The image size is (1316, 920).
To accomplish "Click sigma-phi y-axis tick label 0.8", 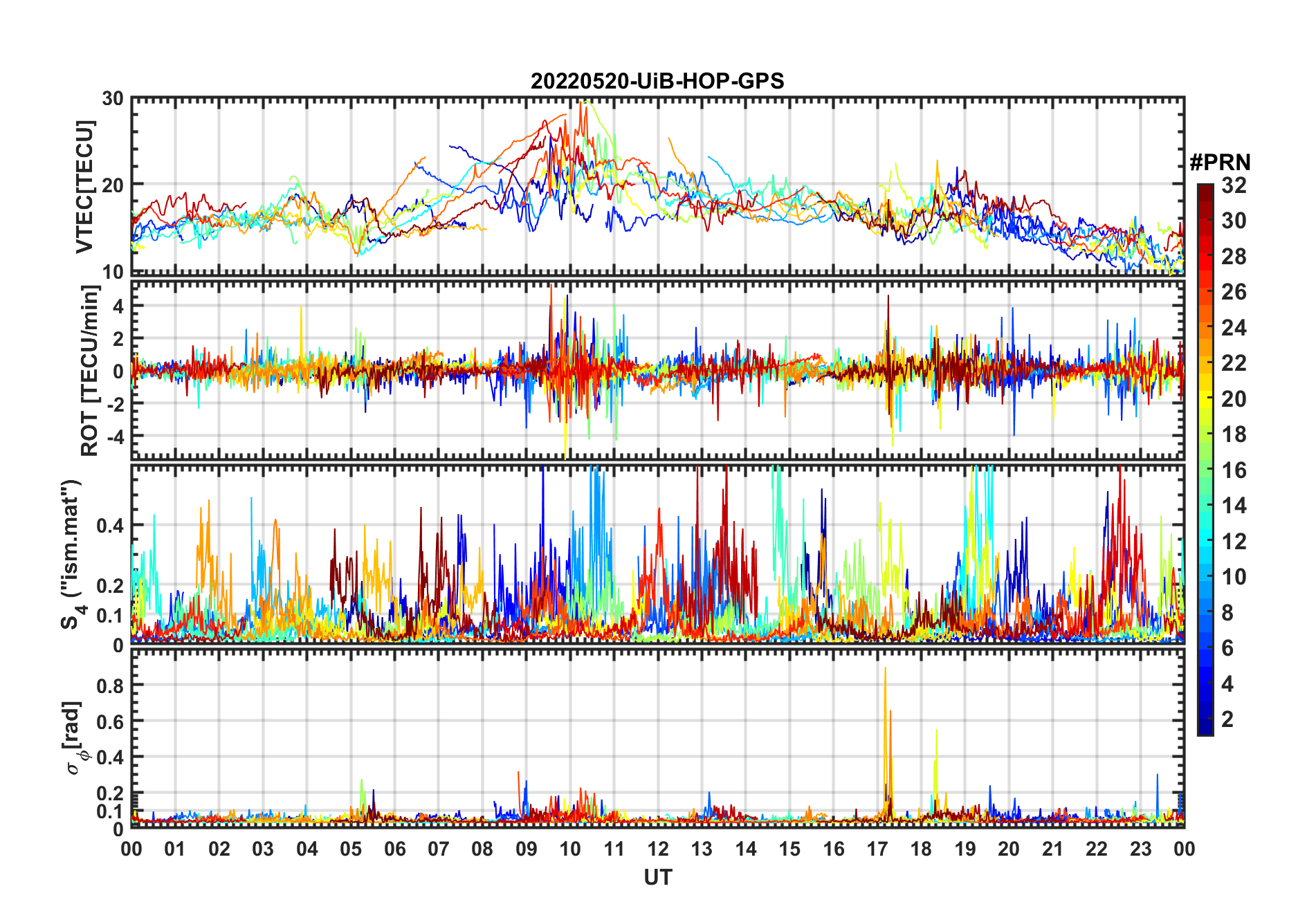I will [x=111, y=686].
